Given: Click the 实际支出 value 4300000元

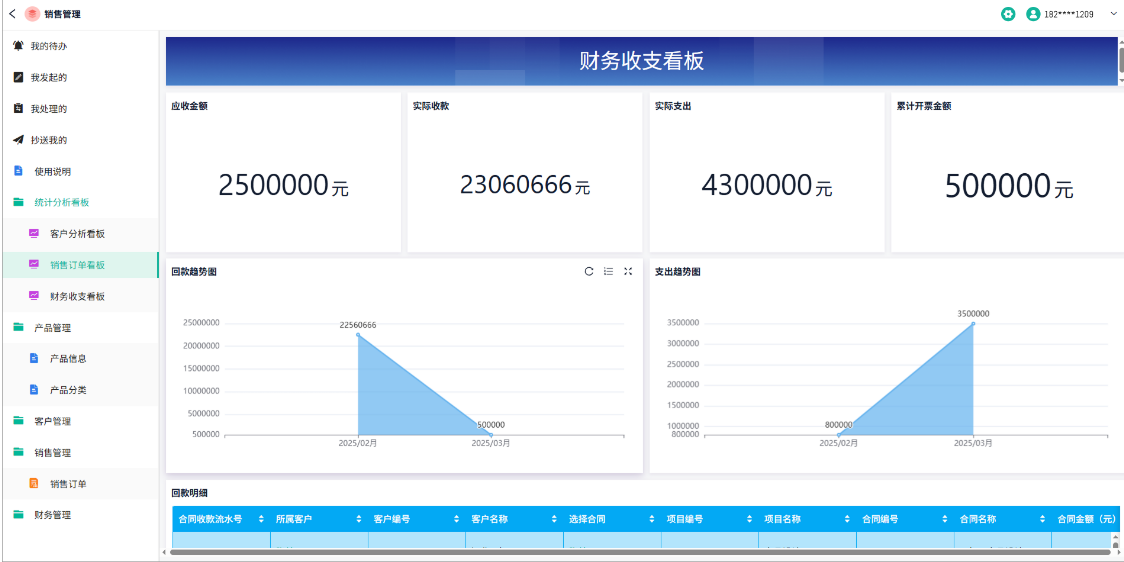Looking at the screenshot, I should click(x=766, y=186).
